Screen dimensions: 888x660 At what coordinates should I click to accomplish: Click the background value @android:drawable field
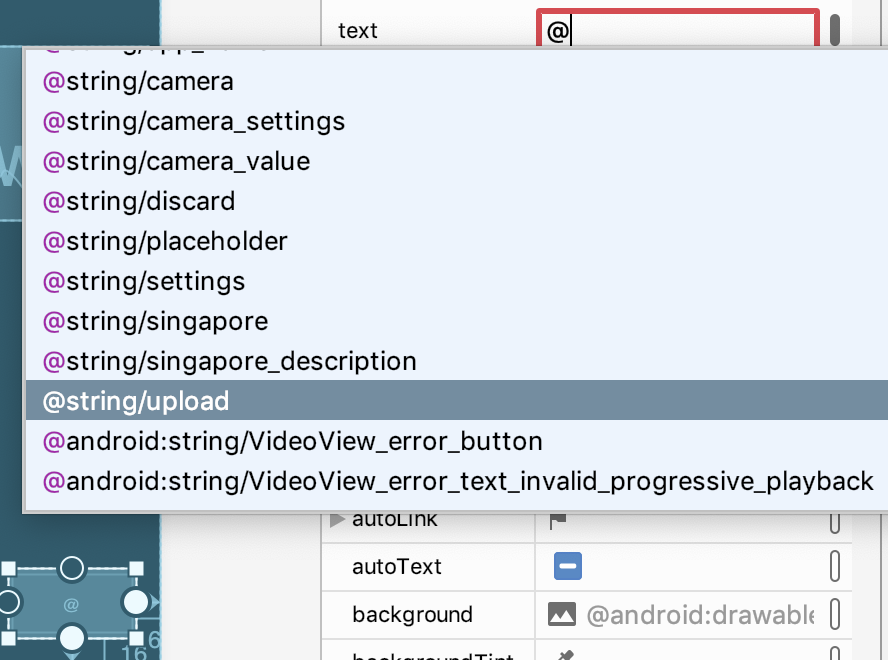pyautogui.click(x=700, y=614)
